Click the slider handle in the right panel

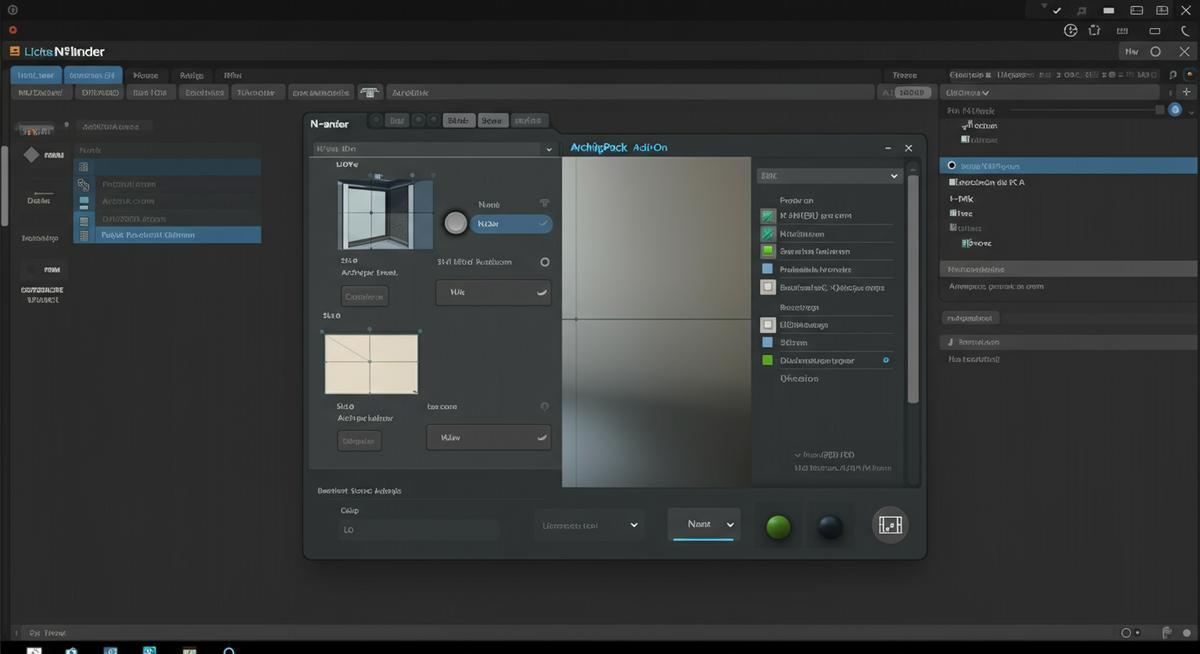[x=1160, y=109]
